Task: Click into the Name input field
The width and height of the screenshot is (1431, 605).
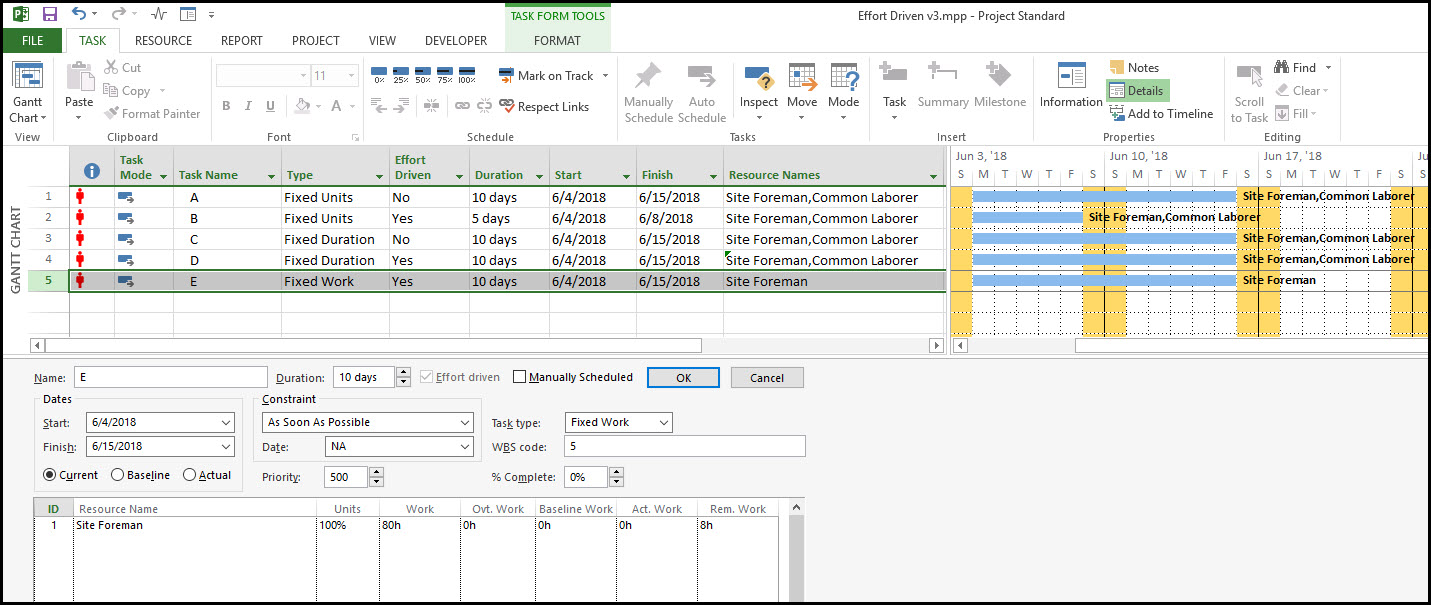Action: (x=169, y=378)
